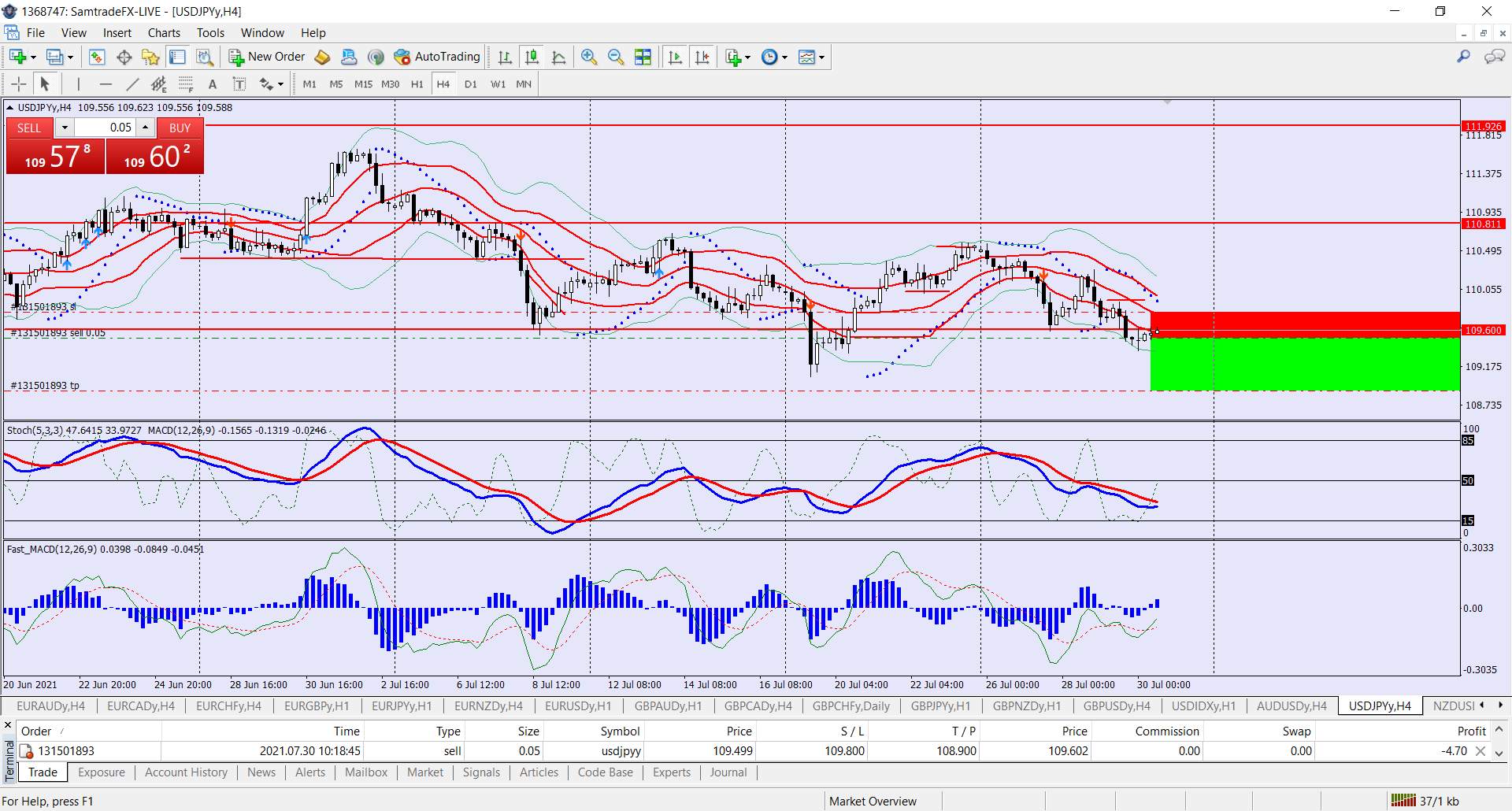Switch to D1 timeframe
Viewport: 1512px width, 811px height.
point(470,83)
